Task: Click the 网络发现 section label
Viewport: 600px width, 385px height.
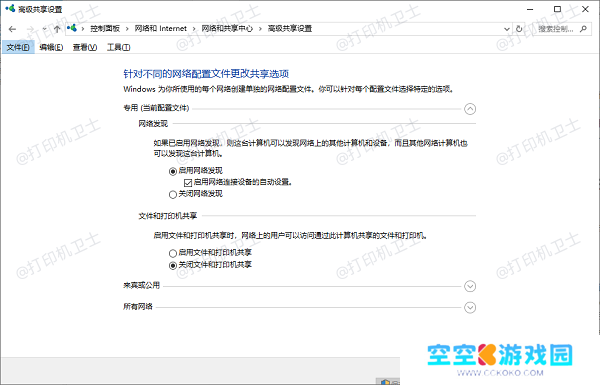Action: [153, 124]
